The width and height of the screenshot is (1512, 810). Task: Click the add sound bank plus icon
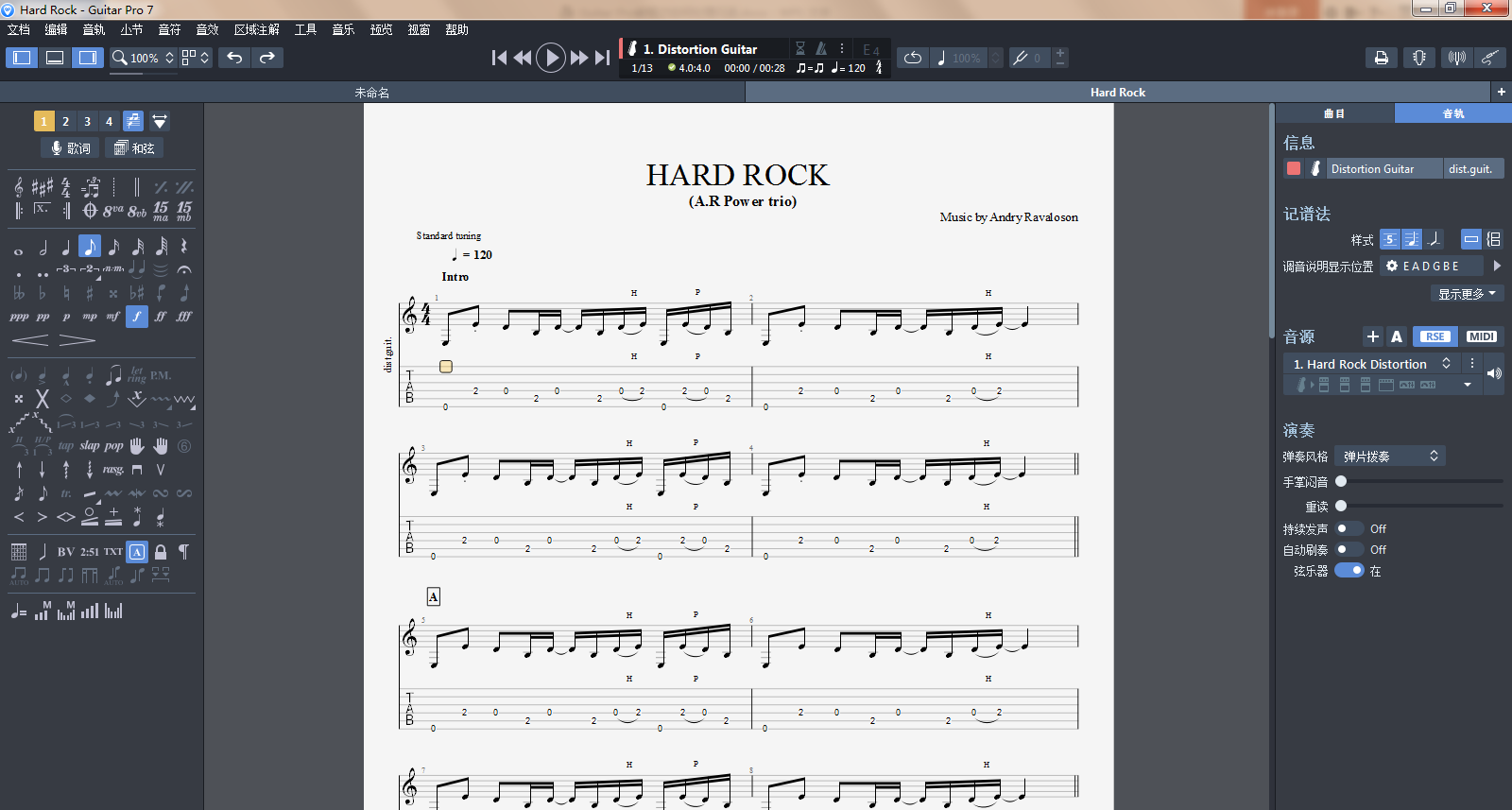coord(1372,336)
